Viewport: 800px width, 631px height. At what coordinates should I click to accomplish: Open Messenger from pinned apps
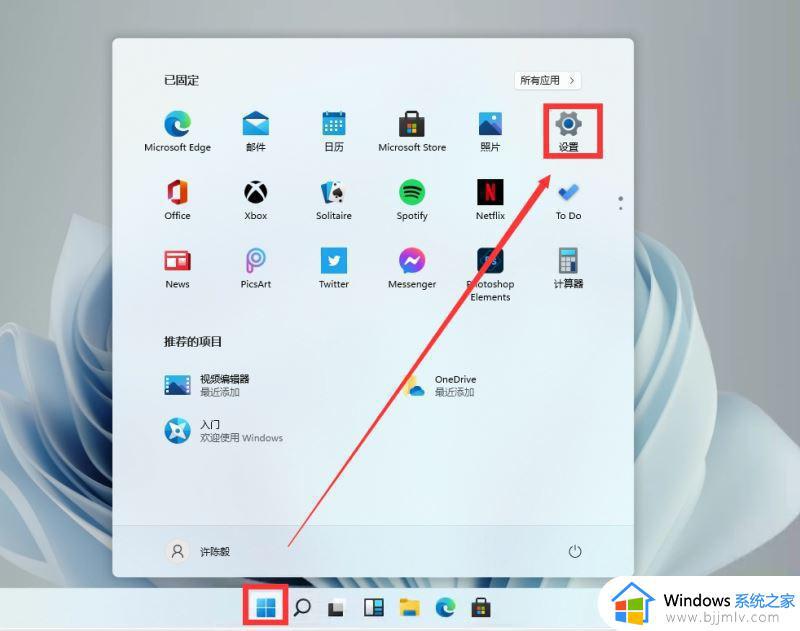[x=412, y=268]
